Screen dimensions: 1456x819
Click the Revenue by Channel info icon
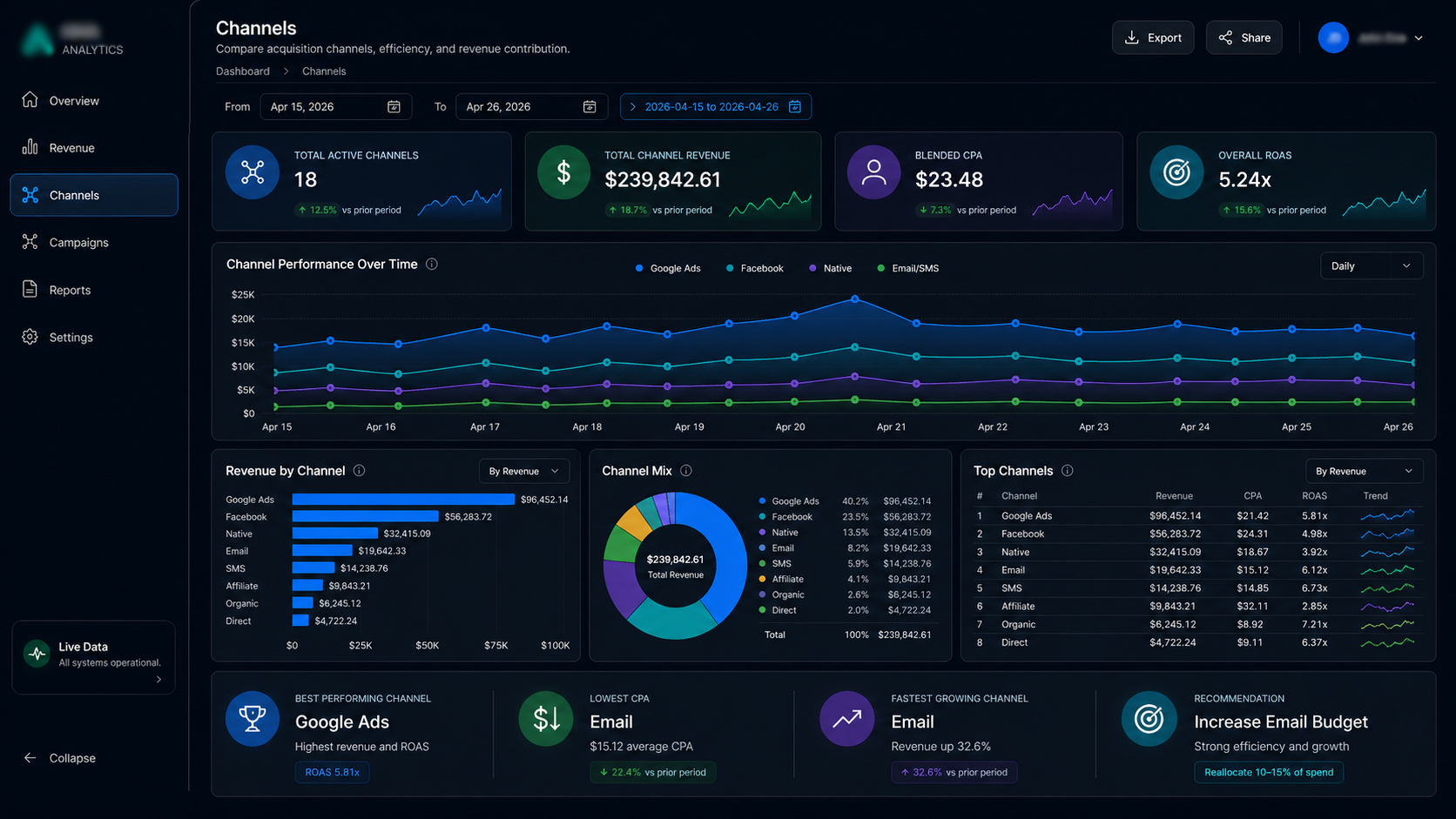point(359,471)
